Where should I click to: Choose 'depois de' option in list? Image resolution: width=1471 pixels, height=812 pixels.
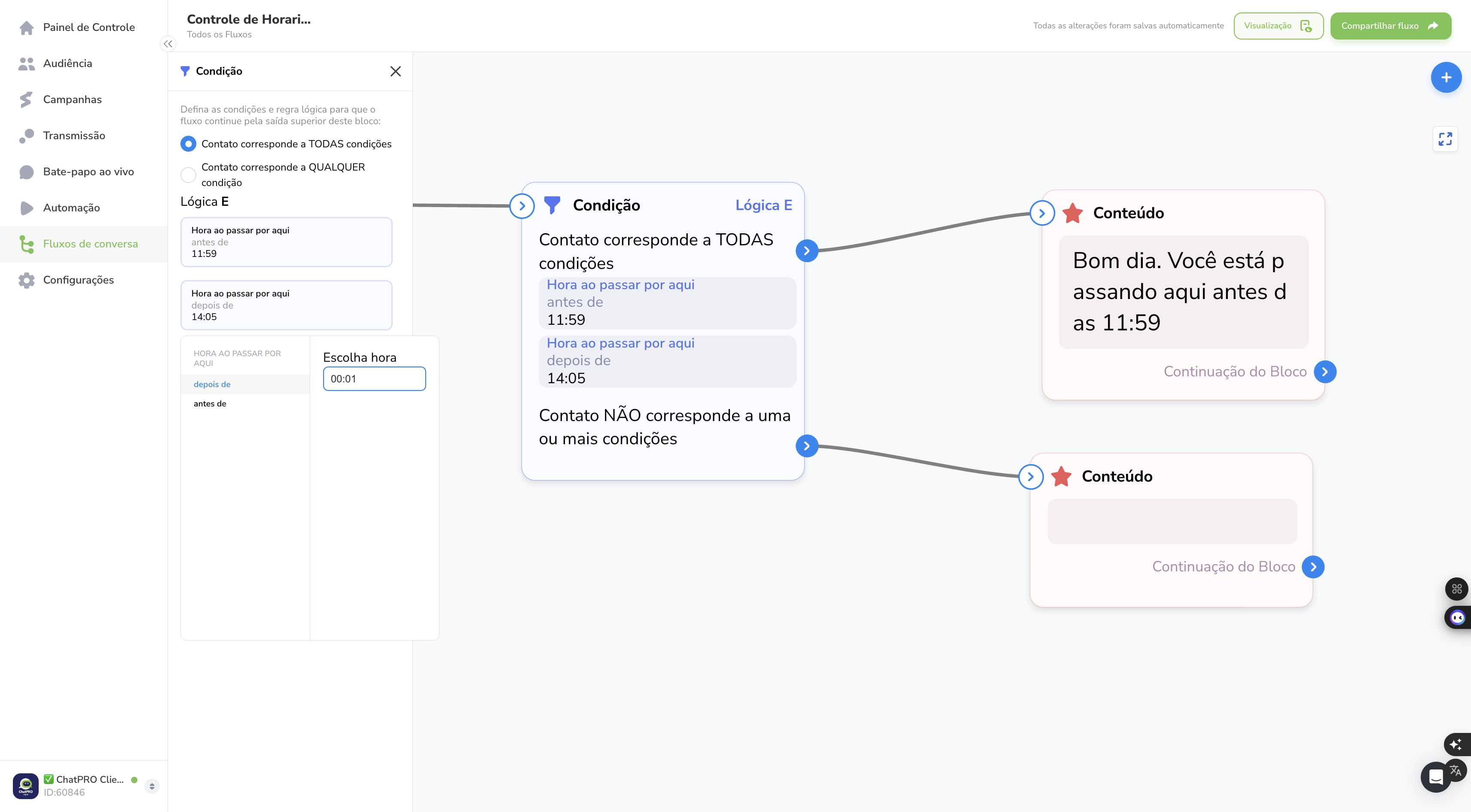tap(245, 384)
